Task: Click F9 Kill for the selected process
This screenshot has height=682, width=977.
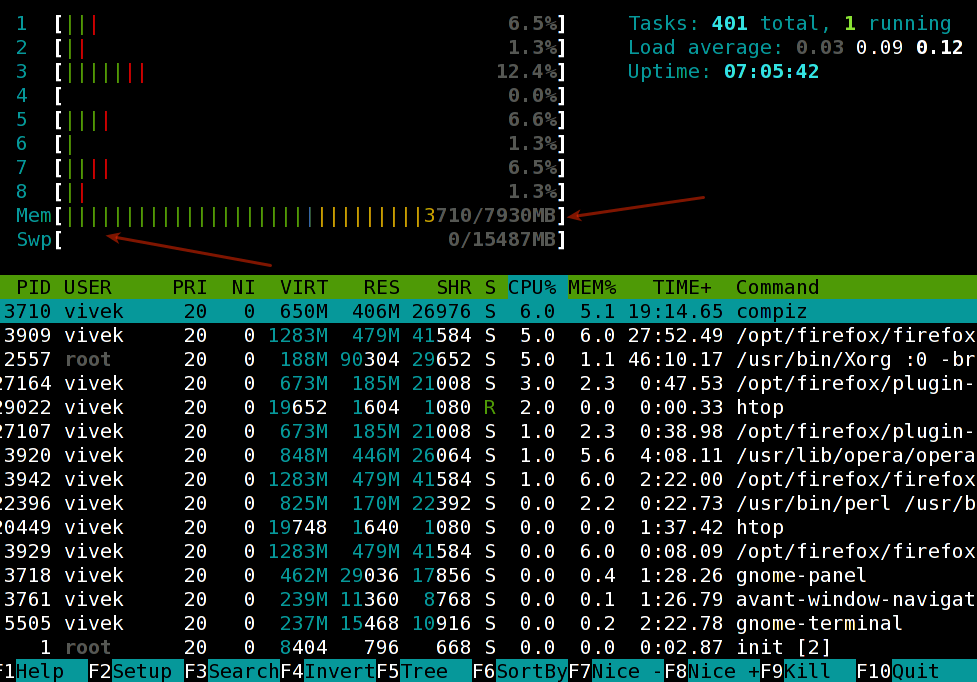Action: pyautogui.click(x=819, y=671)
